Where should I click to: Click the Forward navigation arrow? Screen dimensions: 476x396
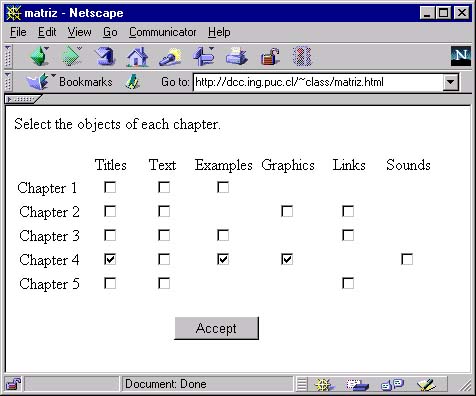click(72, 56)
